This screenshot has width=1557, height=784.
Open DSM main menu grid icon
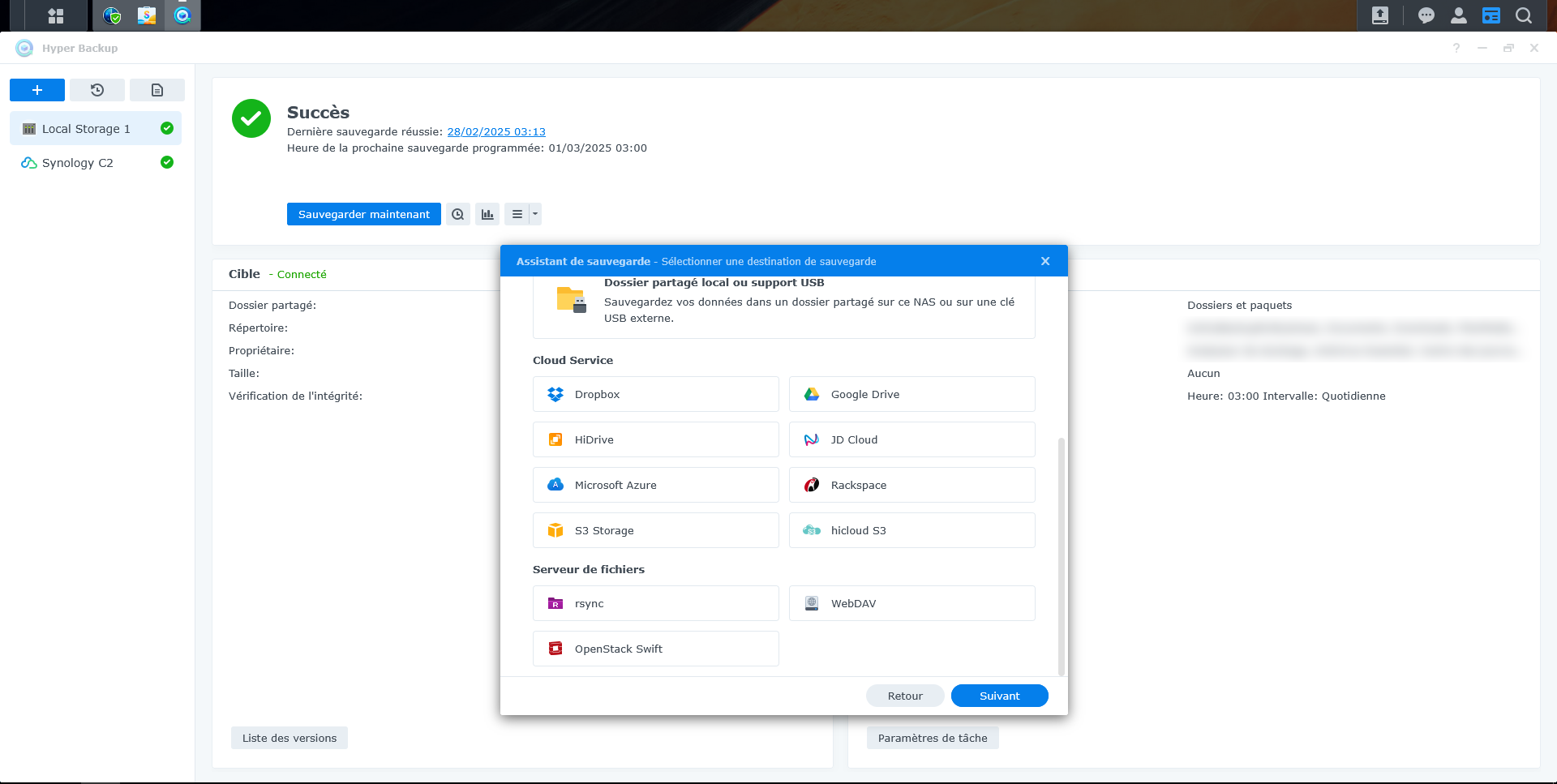click(55, 15)
